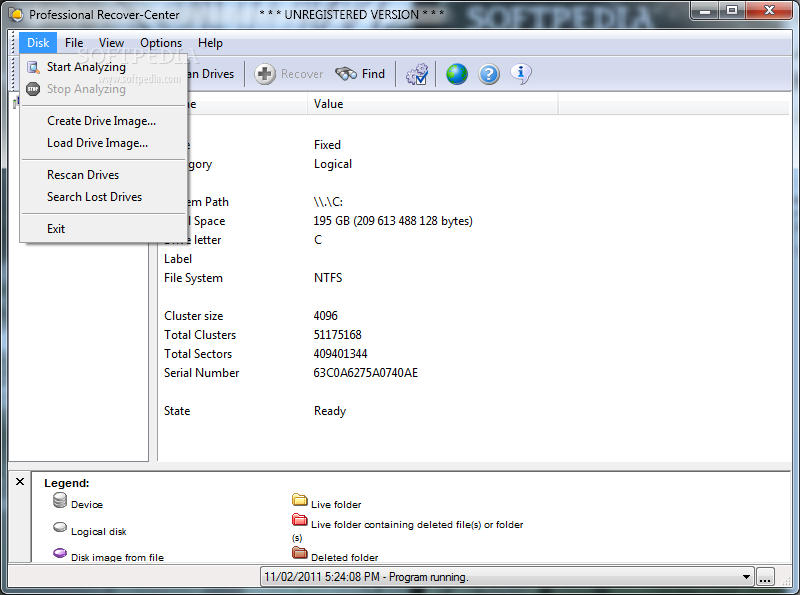Open the Options menu
The image size is (800, 595).
pos(161,43)
